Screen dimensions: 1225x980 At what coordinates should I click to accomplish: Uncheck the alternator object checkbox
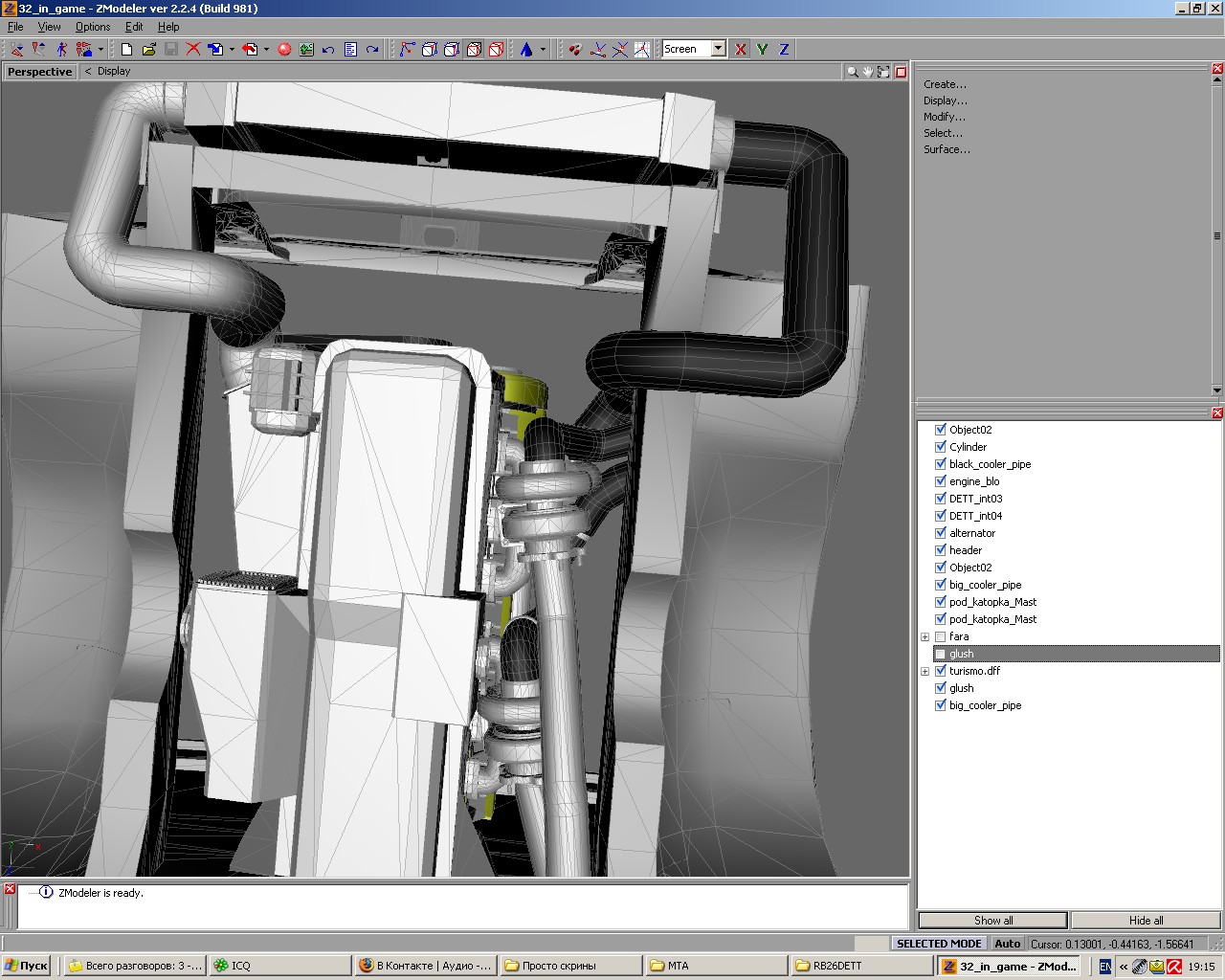[x=940, y=533]
